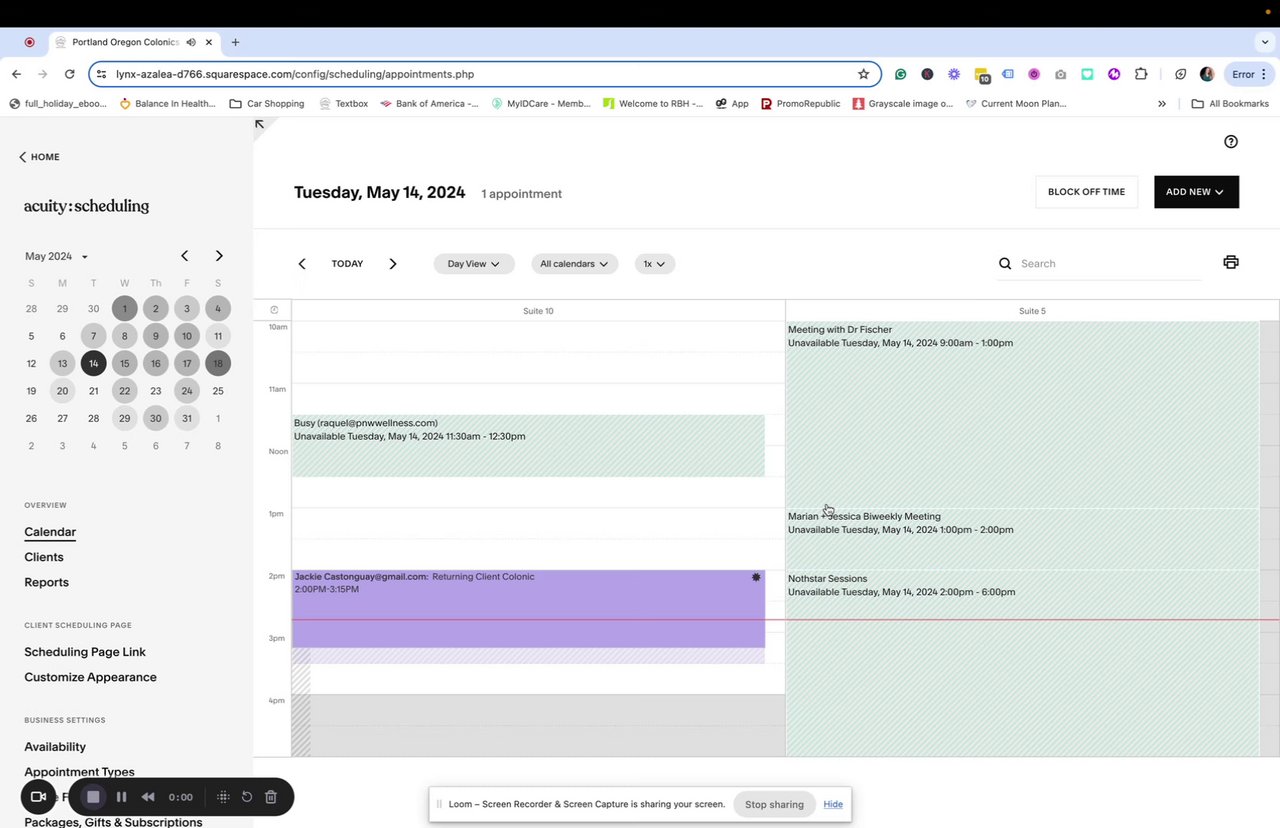Expand the ADD NEW dropdown button
1280x828 pixels.
click(x=1196, y=192)
